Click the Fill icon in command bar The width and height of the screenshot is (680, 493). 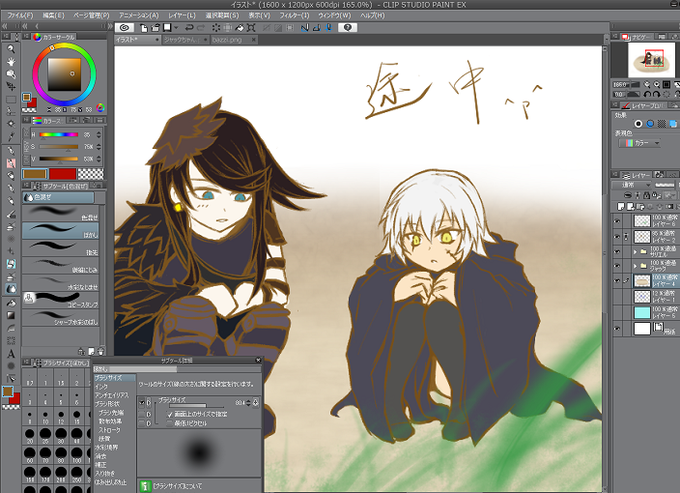239,28
